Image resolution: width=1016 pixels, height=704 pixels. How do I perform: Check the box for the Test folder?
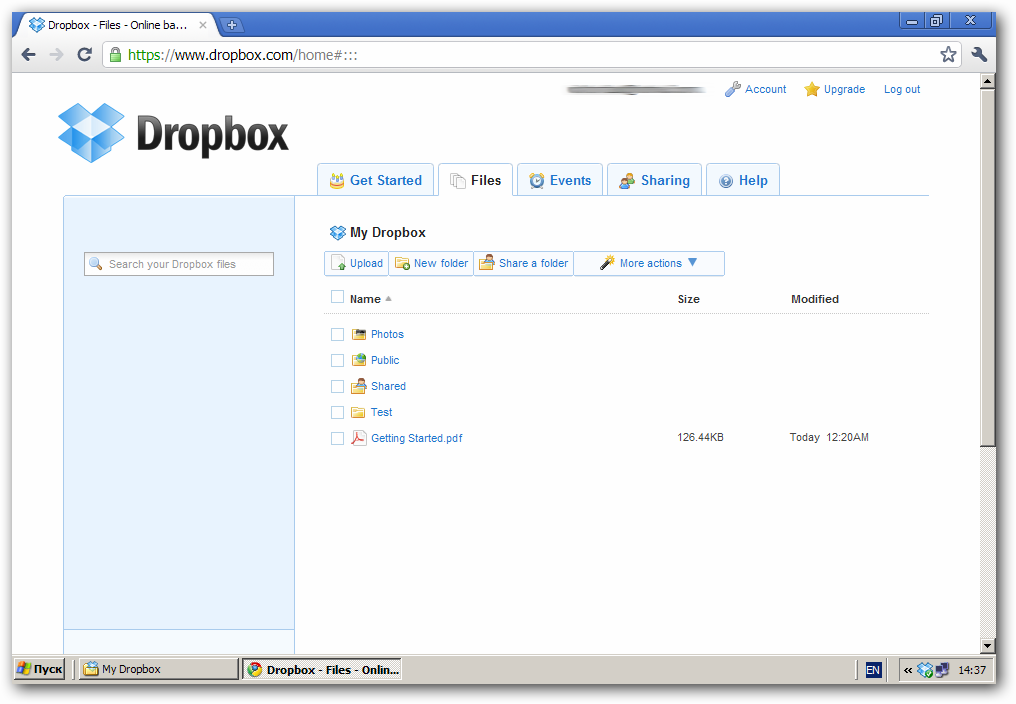(337, 412)
